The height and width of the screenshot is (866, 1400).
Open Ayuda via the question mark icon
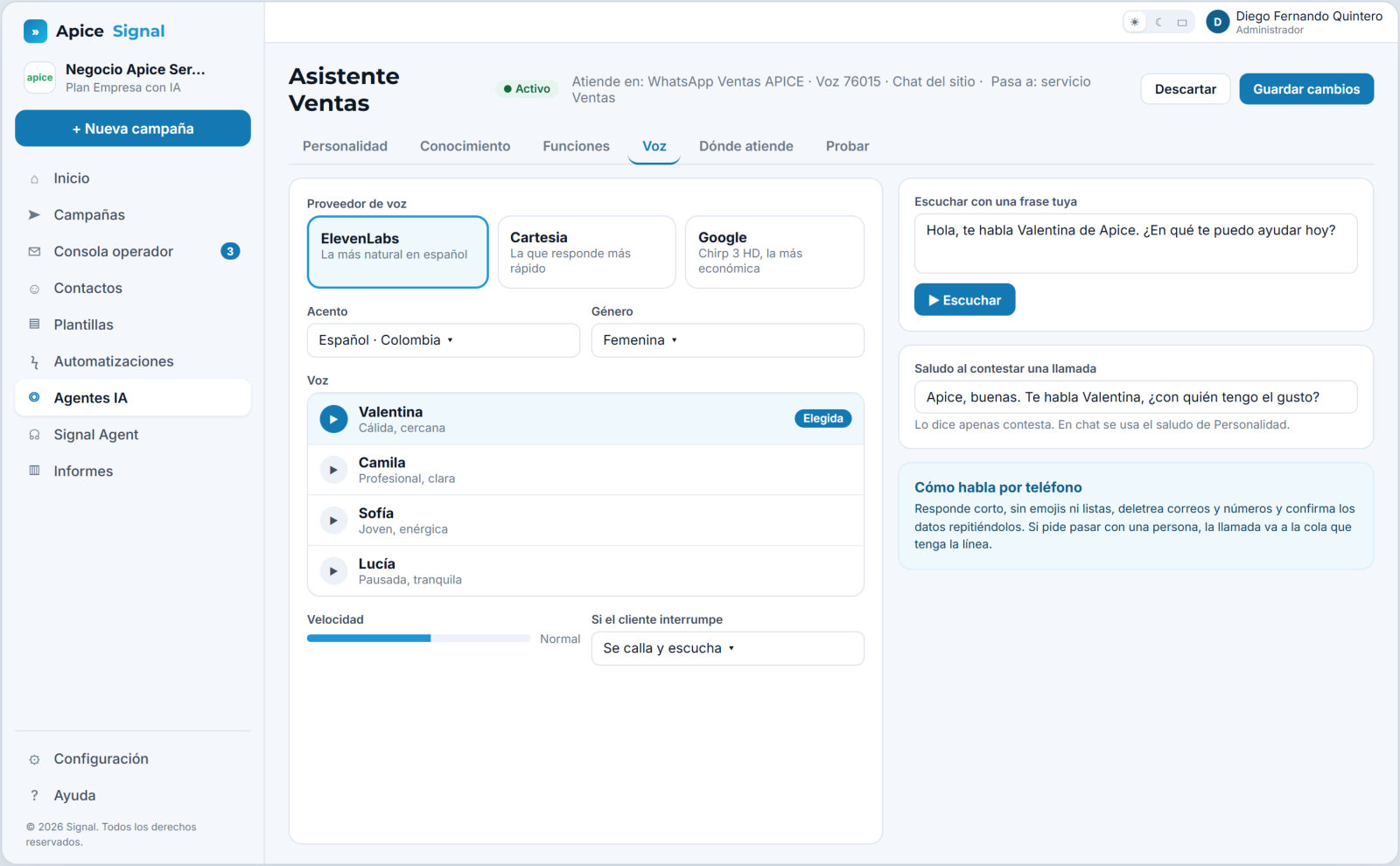coord(35,796)
